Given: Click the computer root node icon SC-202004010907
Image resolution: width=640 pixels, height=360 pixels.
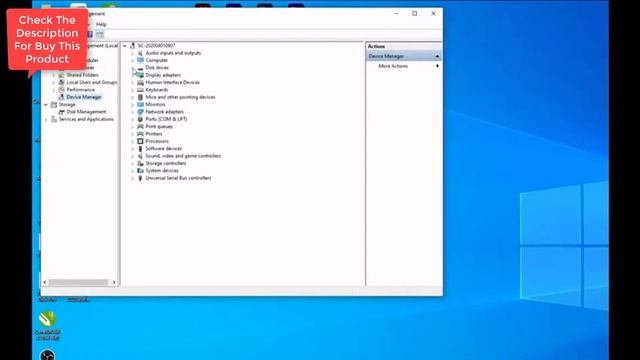Looking at the screenshot, I should point(132,46).
